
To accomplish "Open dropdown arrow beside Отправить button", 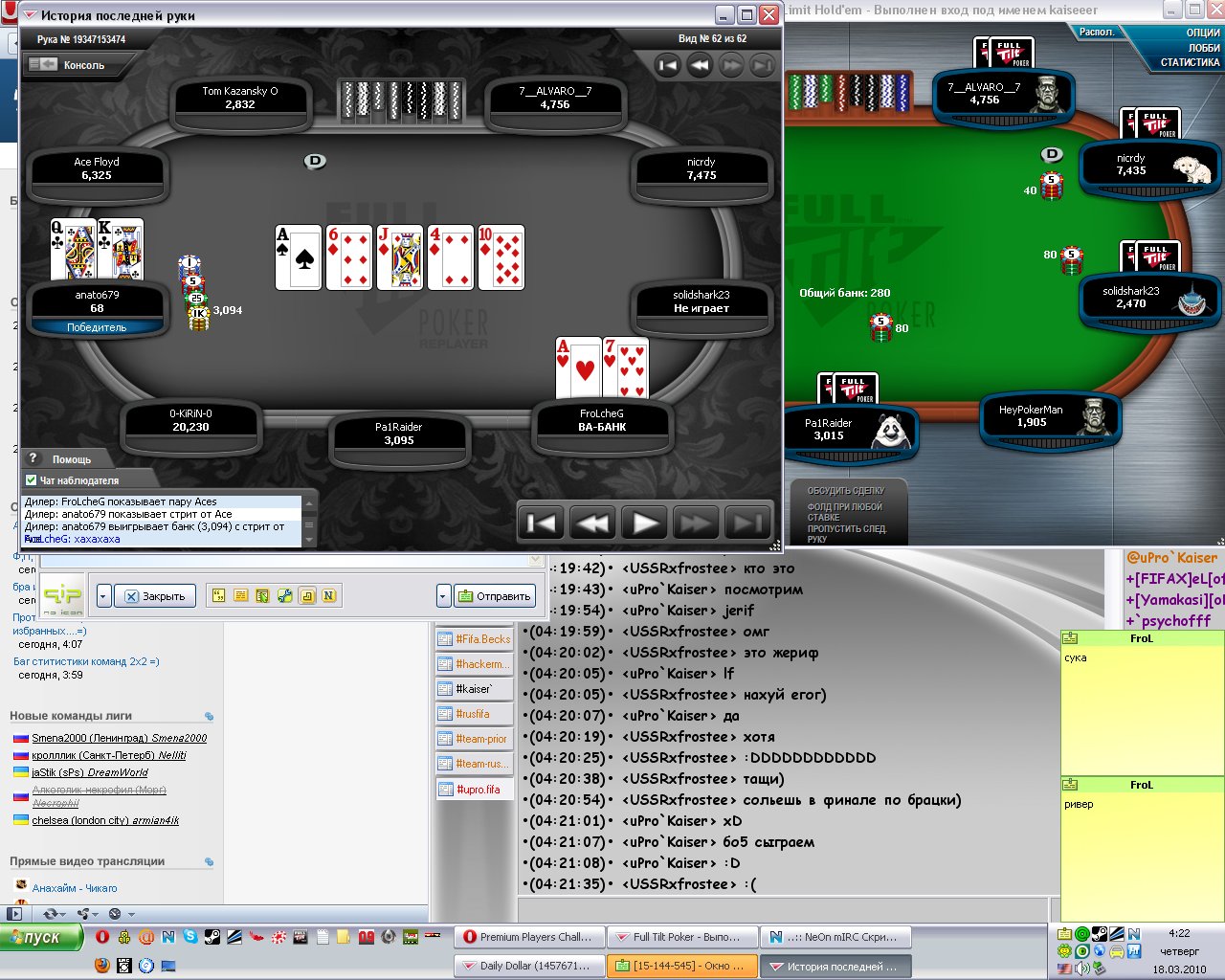I will coord(443,596).
